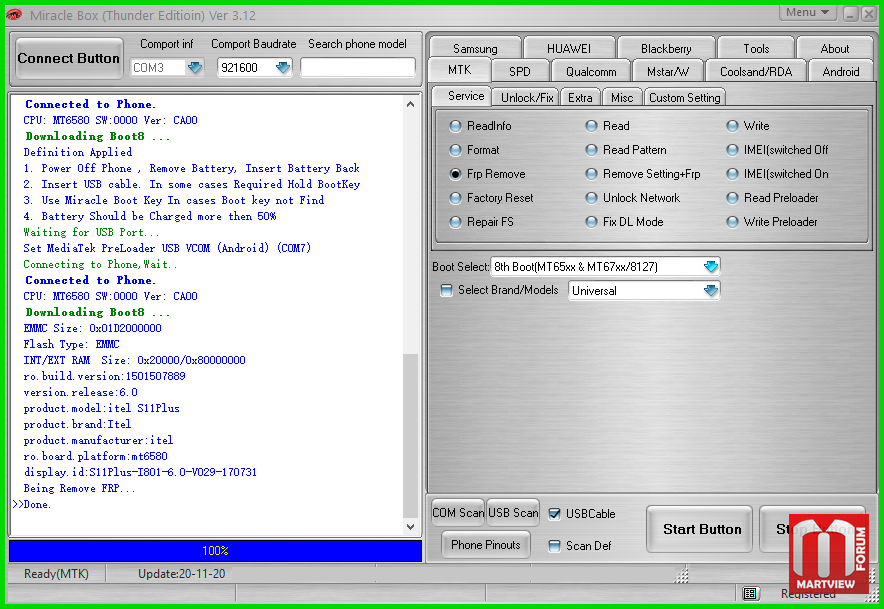Image resolution: width=884 pixels, height=609 pixels.
Task: Click the 100% progress bar
Action: (x=215, y=550)
